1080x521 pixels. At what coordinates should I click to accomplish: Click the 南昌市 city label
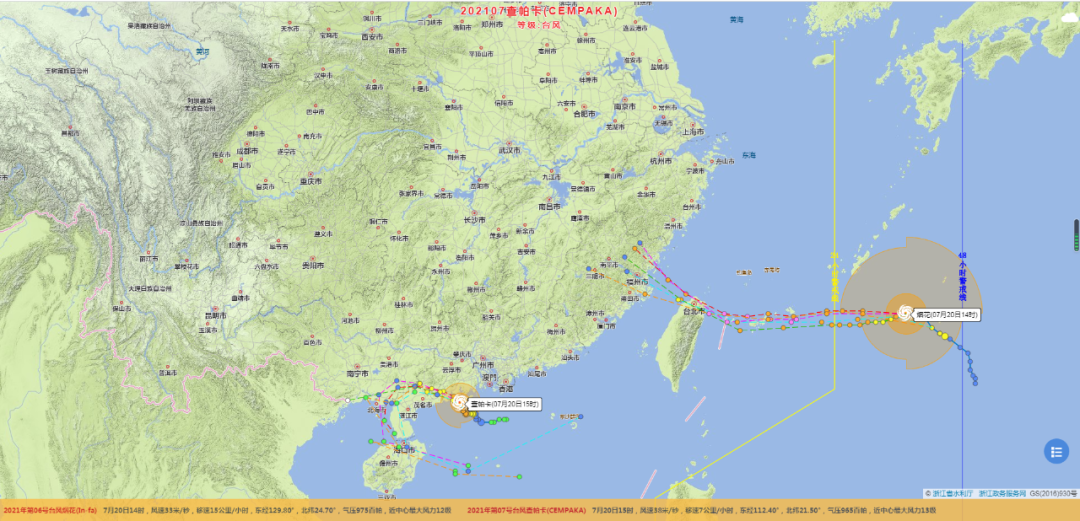tap(550, 207)
